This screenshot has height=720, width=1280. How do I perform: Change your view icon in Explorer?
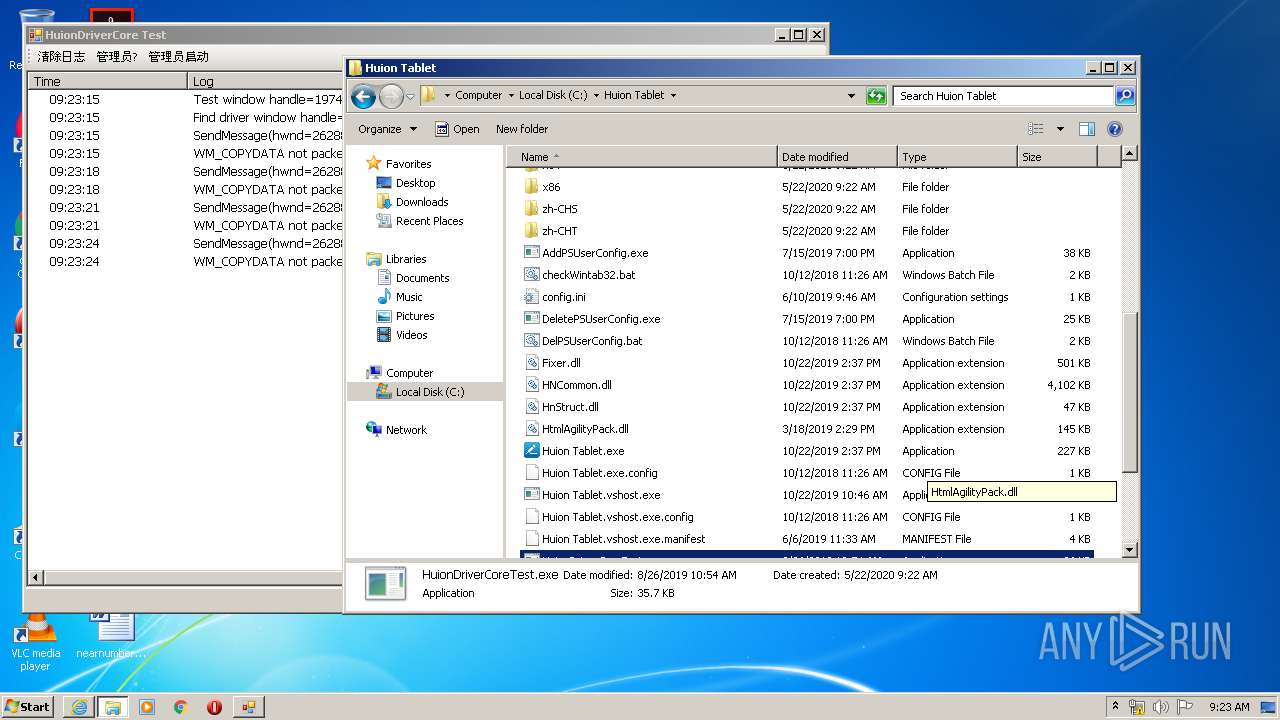tap(1036, 129)
